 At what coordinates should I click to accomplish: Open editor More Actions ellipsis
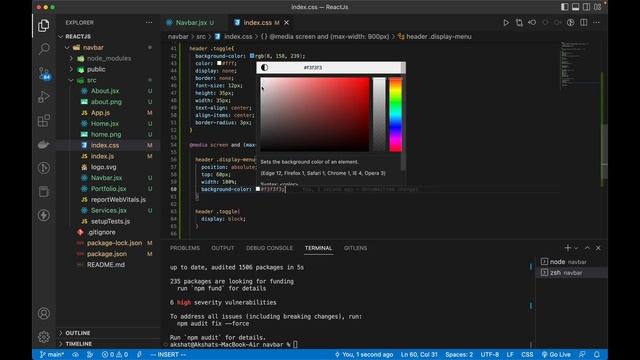point(596,22)
